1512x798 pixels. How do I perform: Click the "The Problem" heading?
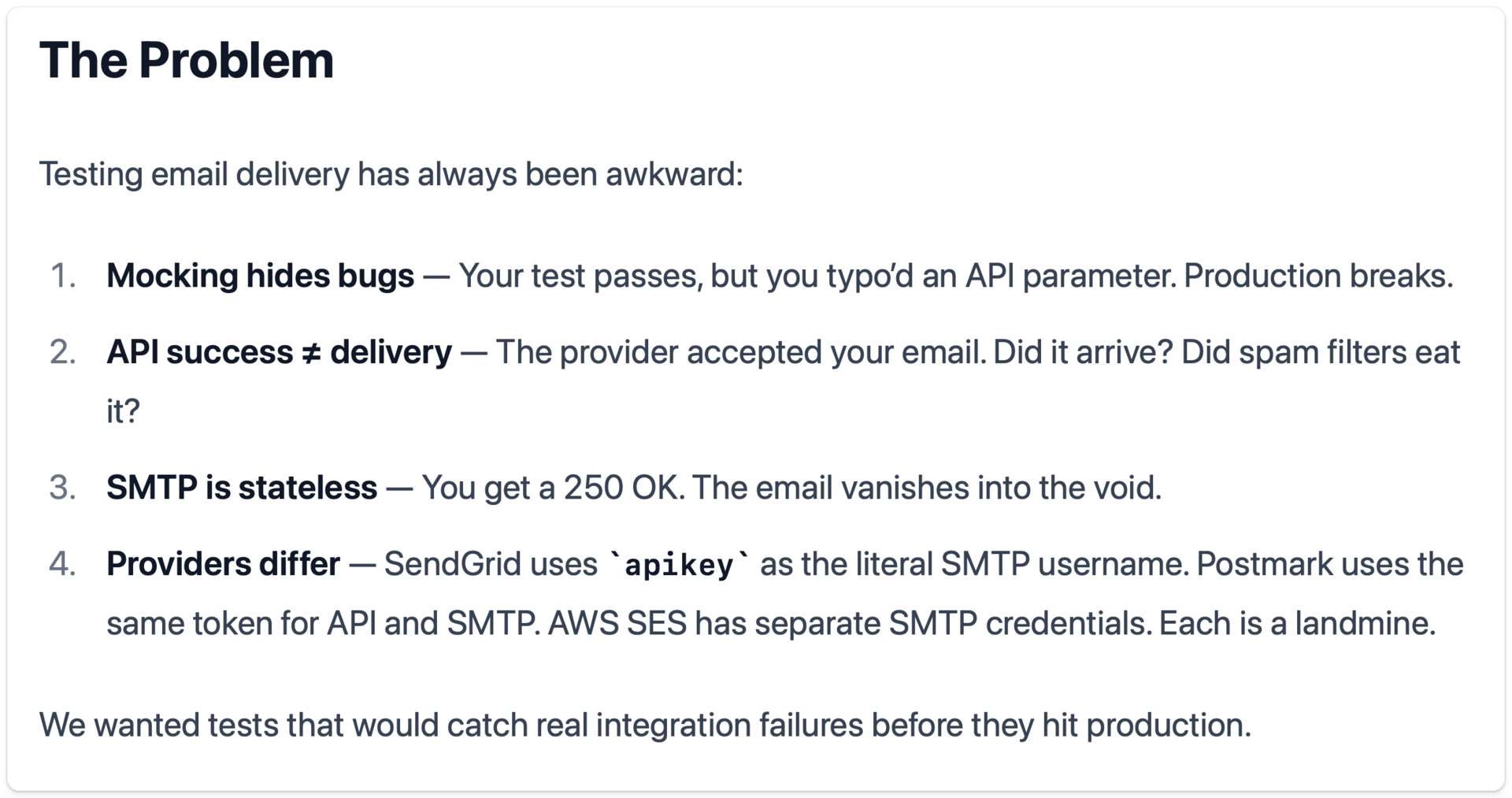[x=187, y=61]
